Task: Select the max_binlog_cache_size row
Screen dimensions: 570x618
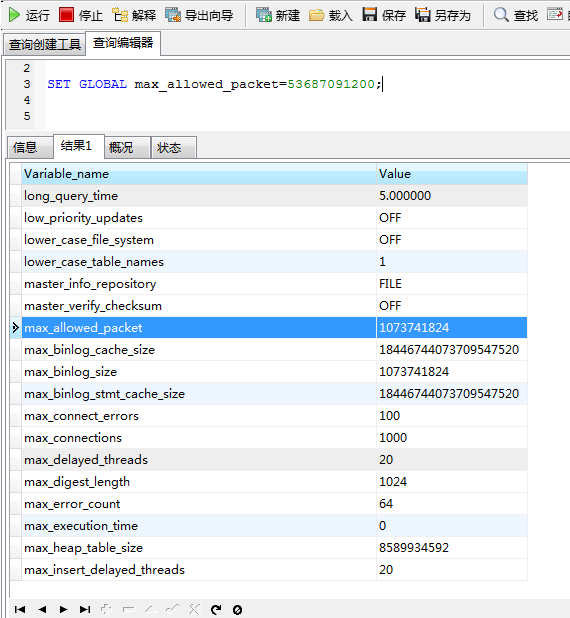Action: (274, 350)
